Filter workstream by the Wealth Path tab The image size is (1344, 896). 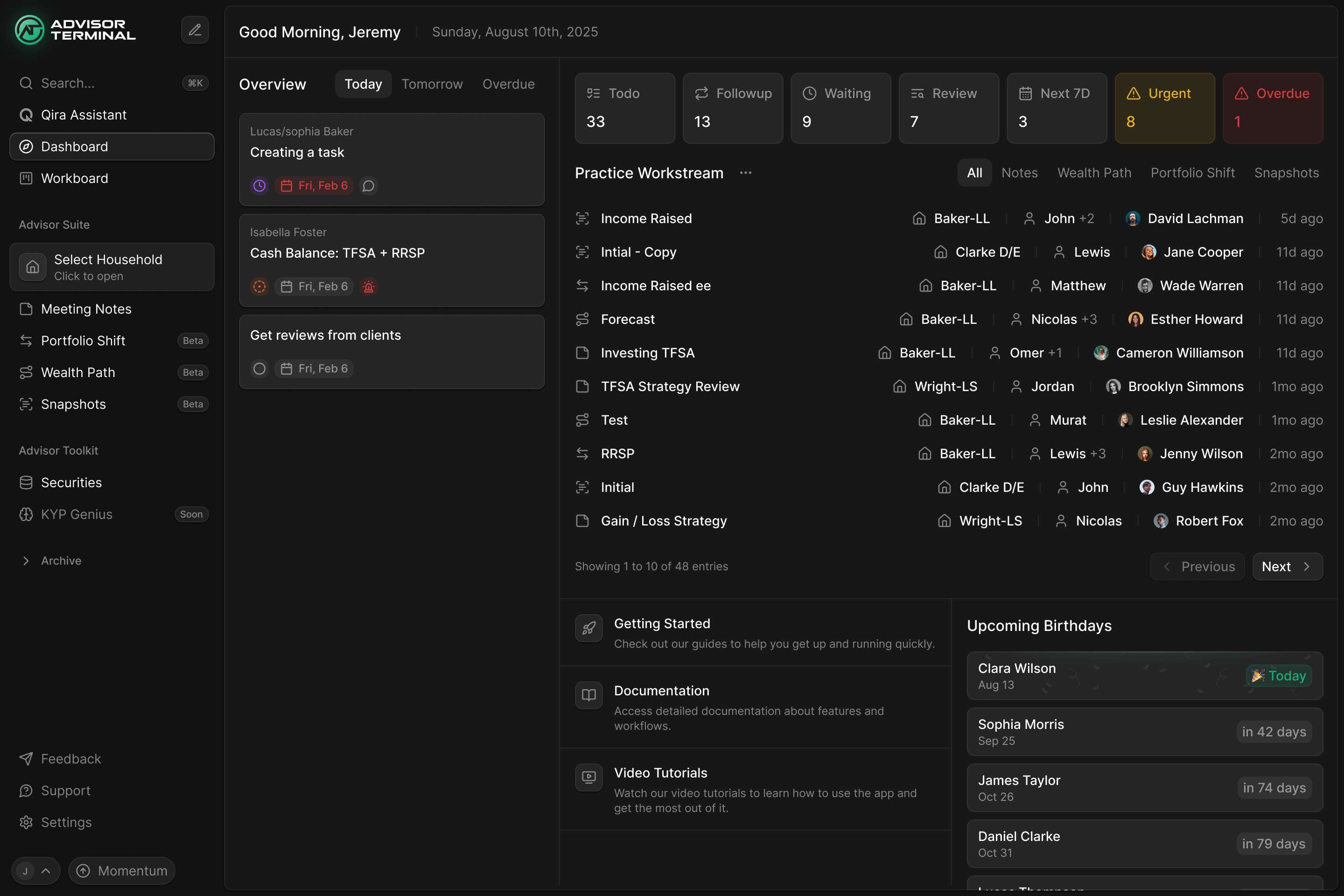pyautogui.click(x=1094, y=173)
